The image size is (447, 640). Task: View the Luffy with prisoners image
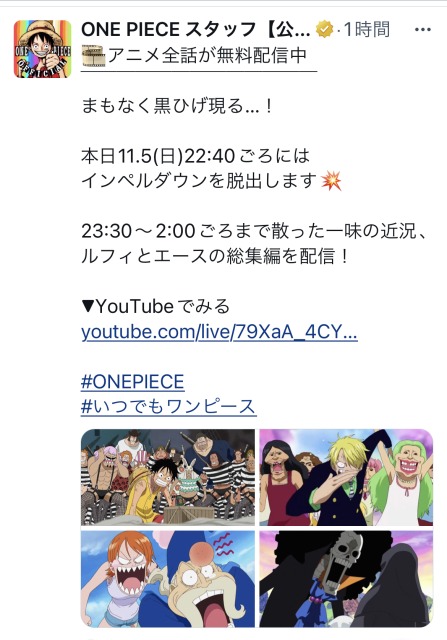point(168,477)
